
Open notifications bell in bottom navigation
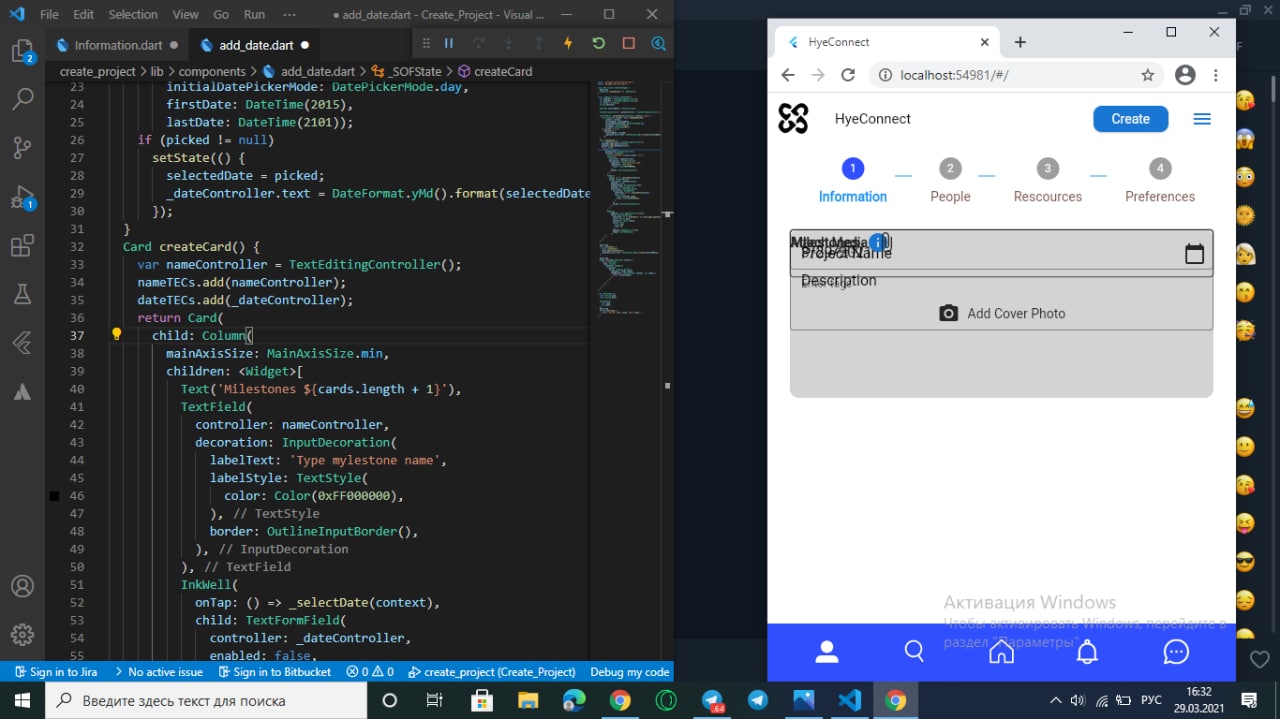point(1087,652)
